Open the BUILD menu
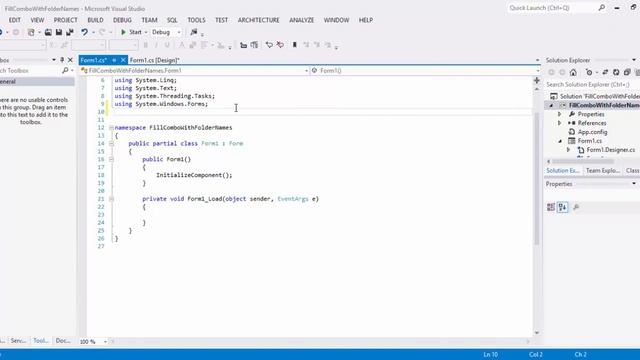Image resolution: width=640 pixels, height=360 pixels. click(x=96, y=20)
